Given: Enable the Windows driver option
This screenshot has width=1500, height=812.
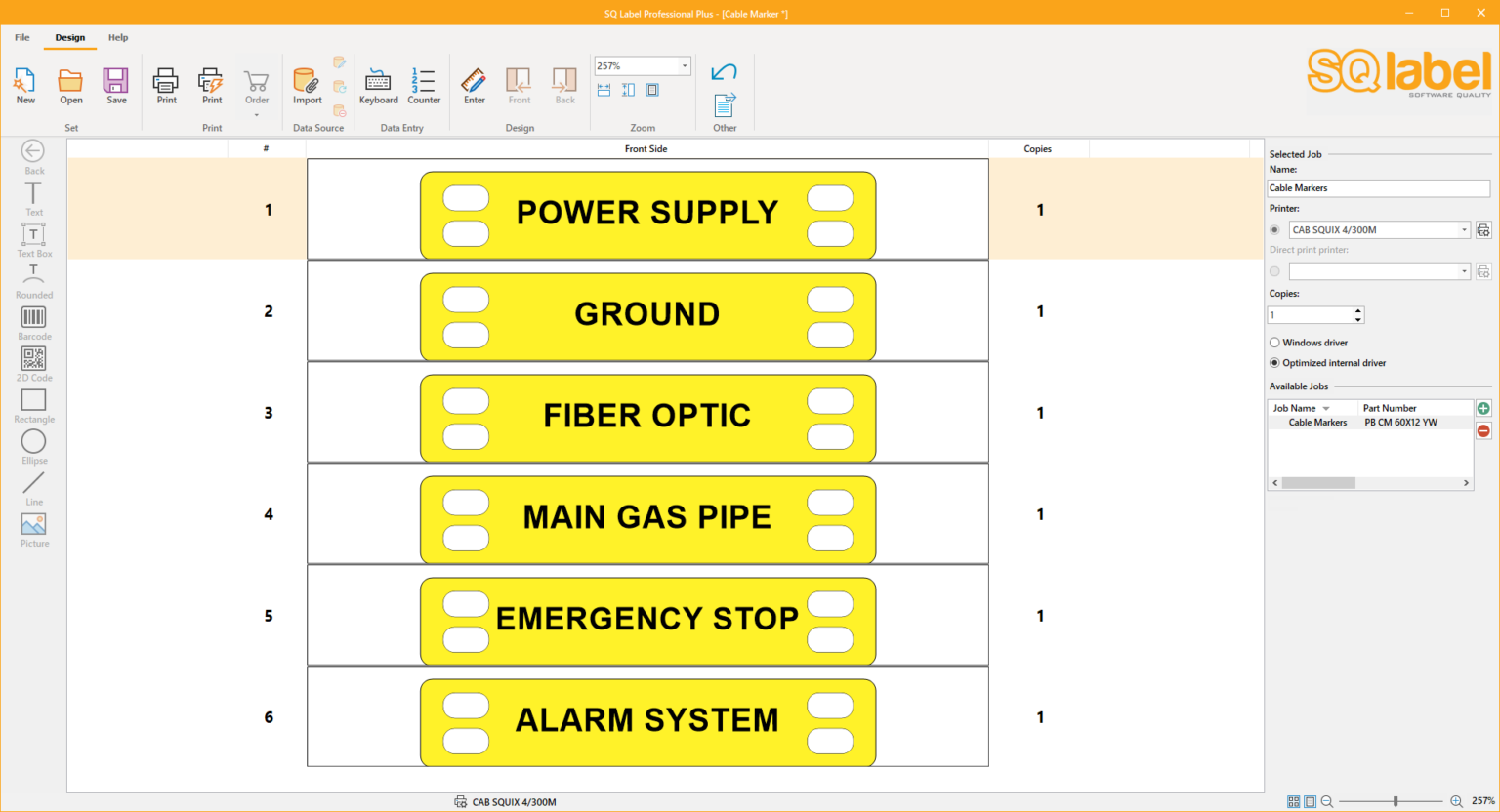Looking at the screenshot, I should click(x=1274, y=343).
